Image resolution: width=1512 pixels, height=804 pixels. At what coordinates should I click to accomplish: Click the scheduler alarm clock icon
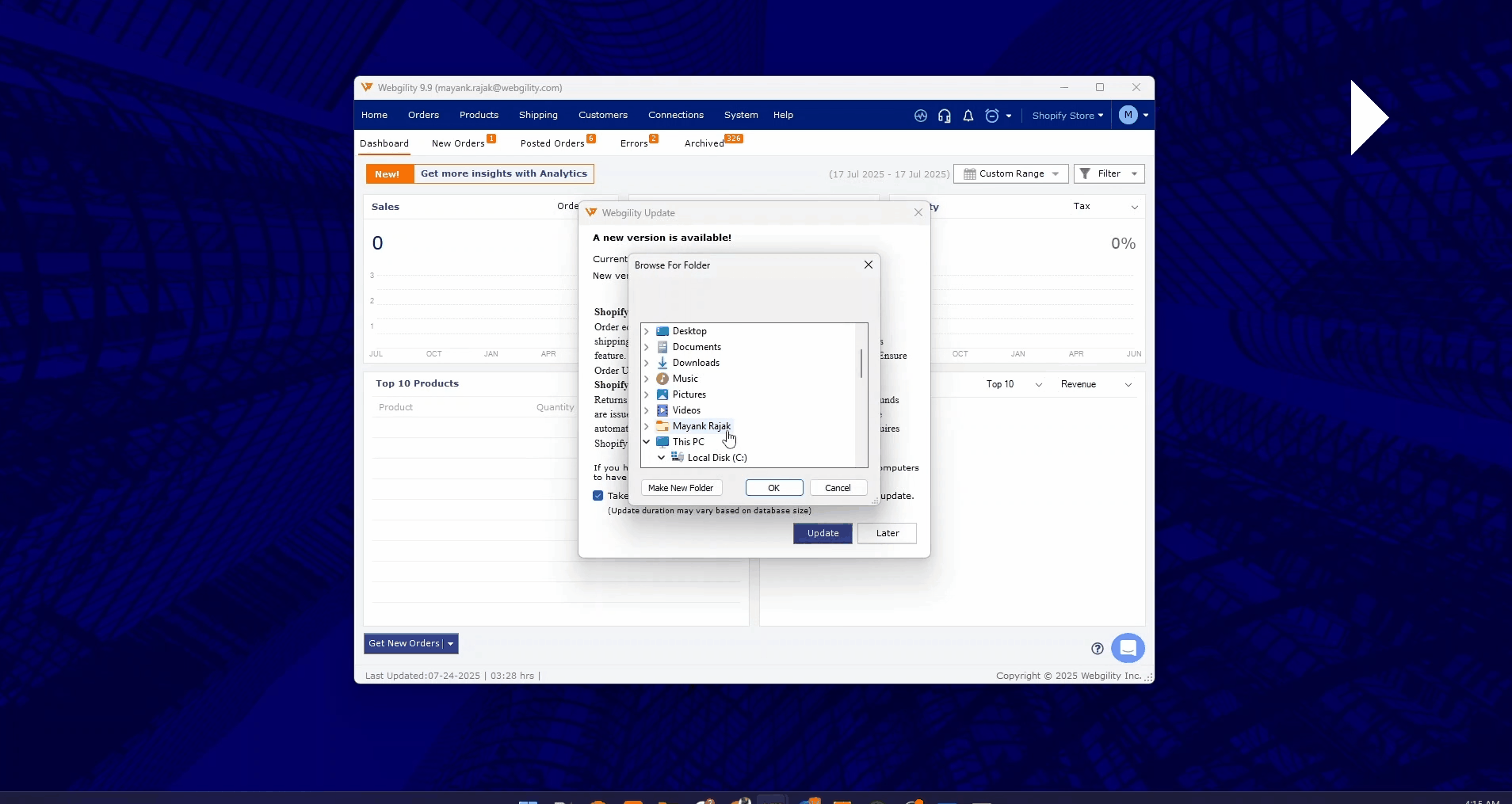991,116
